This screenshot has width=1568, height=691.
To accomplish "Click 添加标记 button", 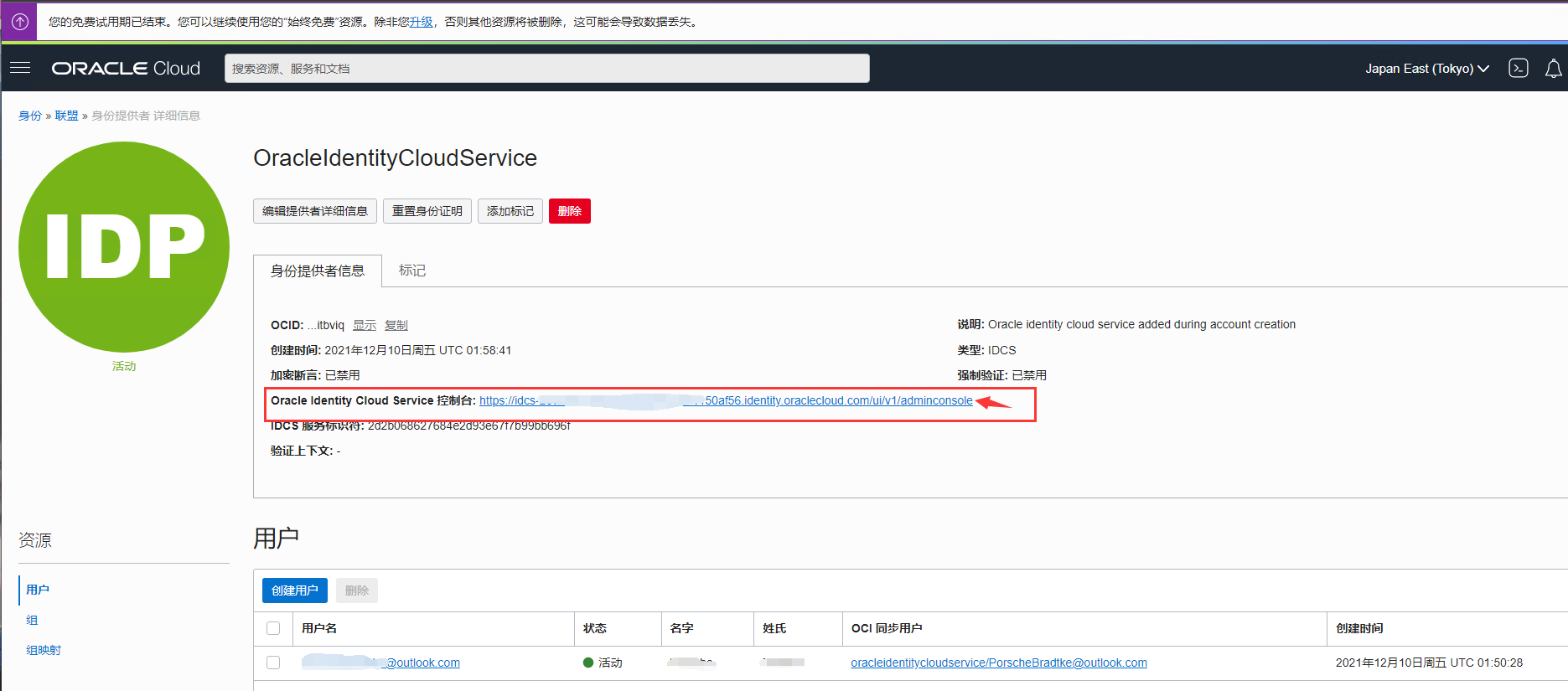I will tap(510, 211).
